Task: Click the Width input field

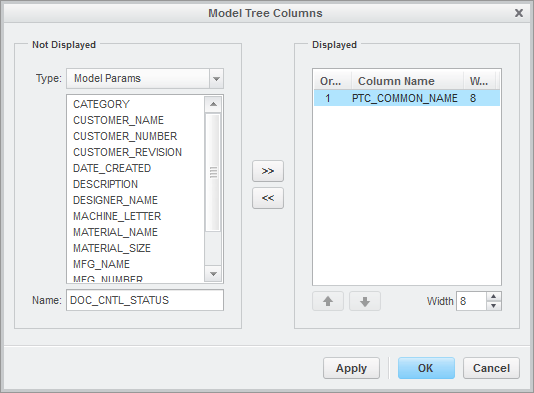Action: pos(471,301)
